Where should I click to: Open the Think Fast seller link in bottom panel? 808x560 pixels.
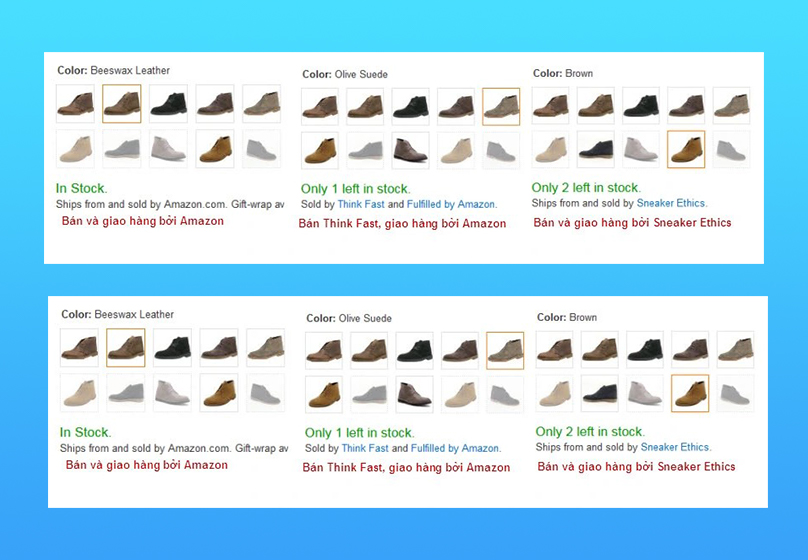pos(365,449)
